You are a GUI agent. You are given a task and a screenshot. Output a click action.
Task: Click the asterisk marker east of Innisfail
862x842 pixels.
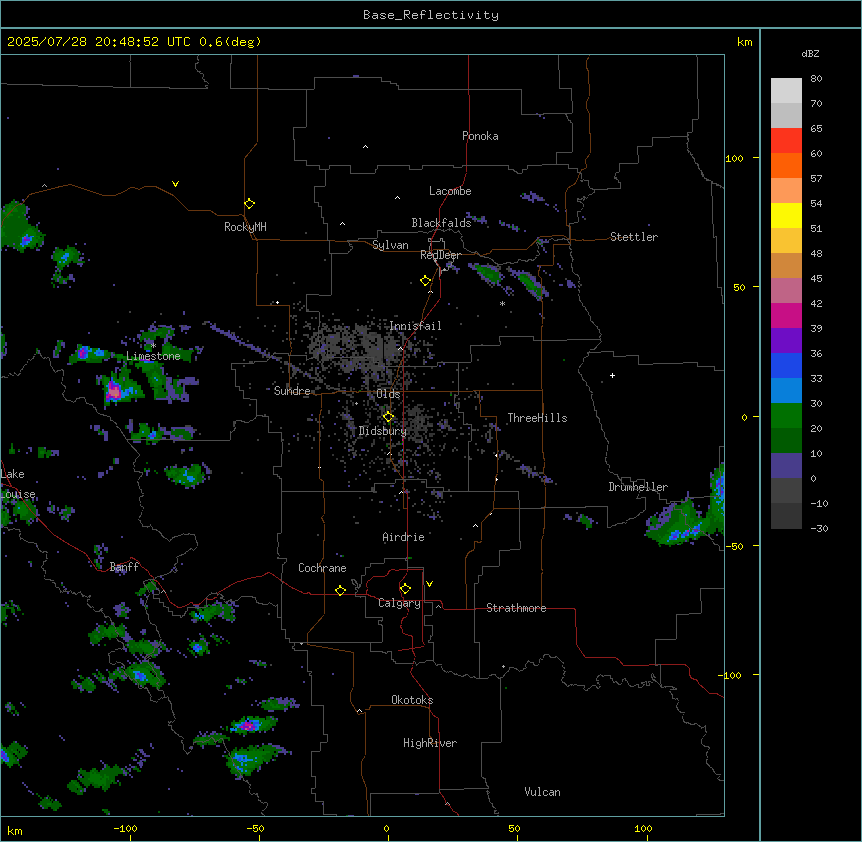point(502,304)
